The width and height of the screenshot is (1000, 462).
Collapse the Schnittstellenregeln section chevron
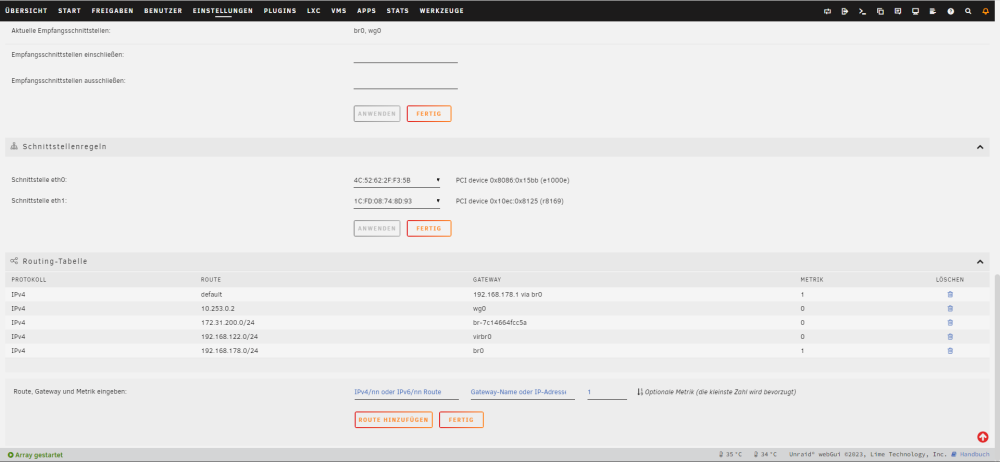(x=980, y=147)
